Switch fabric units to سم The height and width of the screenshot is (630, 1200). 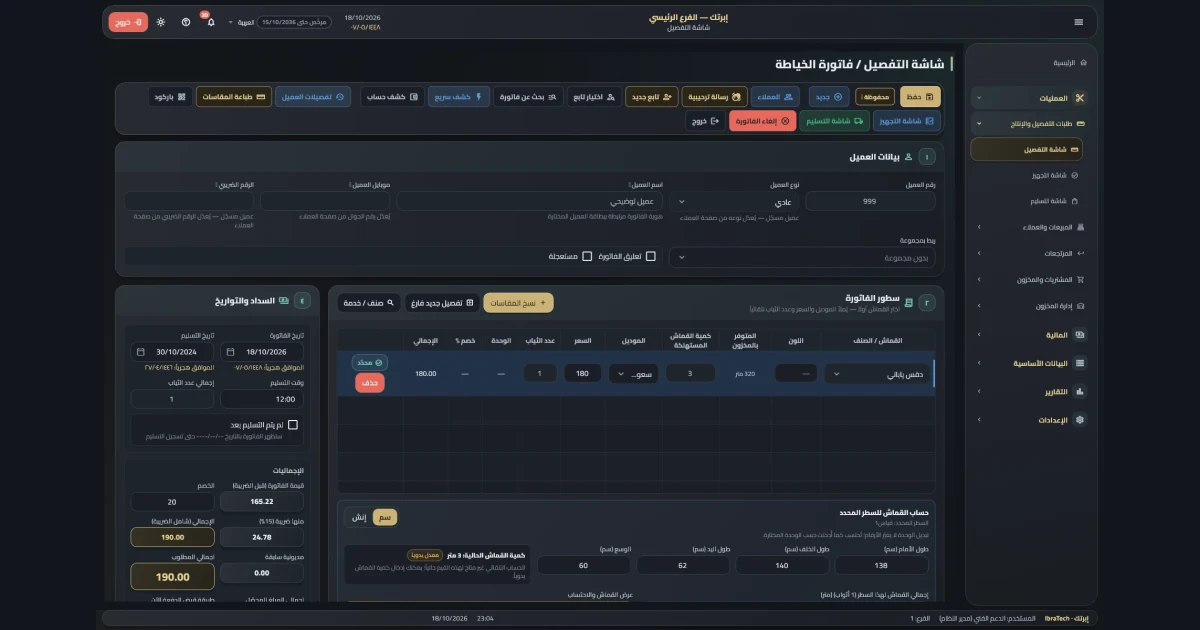click(x=385, y=517)
